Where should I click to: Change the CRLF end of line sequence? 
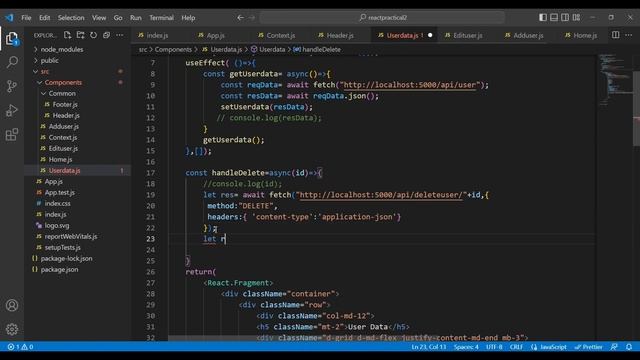pyautogui.click(x=516, y=347)
